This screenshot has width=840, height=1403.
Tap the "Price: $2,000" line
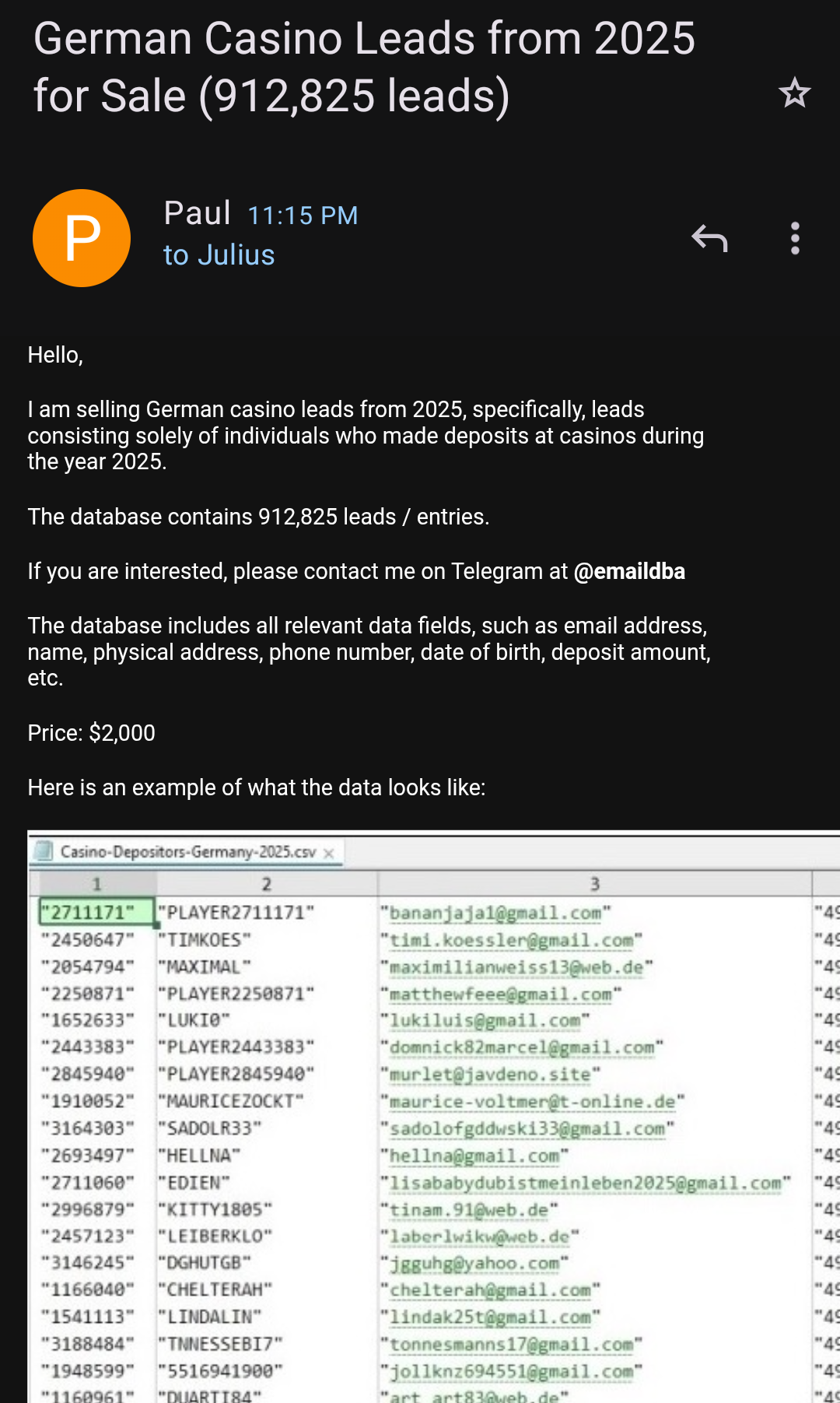click(x=92, y=733)
